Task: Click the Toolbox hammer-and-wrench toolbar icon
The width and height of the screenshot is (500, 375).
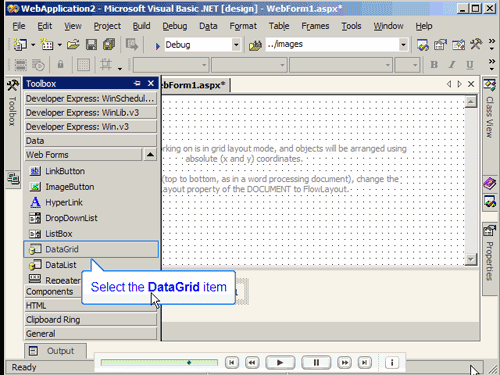Action: coord(476,44)
